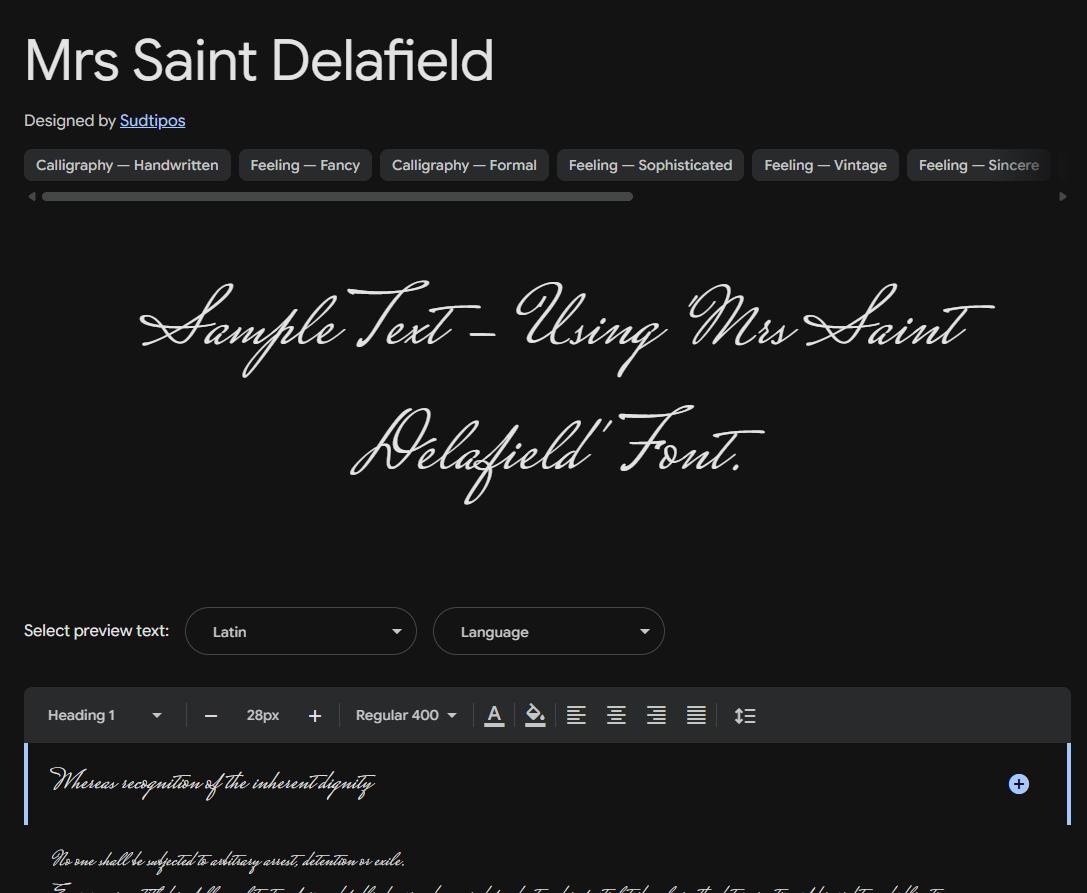
Task: Click the 'Whereas recognition' heading preview text
Action: click(x=213, y=783)
